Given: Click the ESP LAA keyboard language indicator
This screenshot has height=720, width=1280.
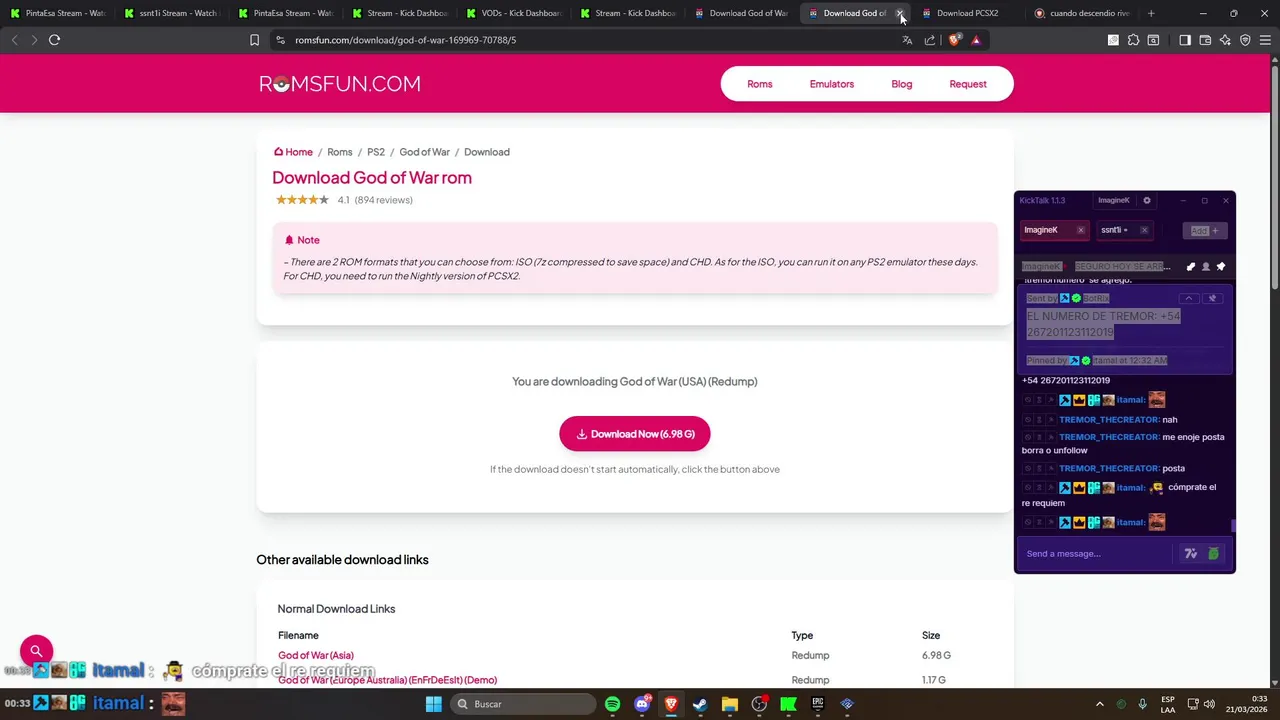Looking at the screenshot, I should (x=1168, y=704).
